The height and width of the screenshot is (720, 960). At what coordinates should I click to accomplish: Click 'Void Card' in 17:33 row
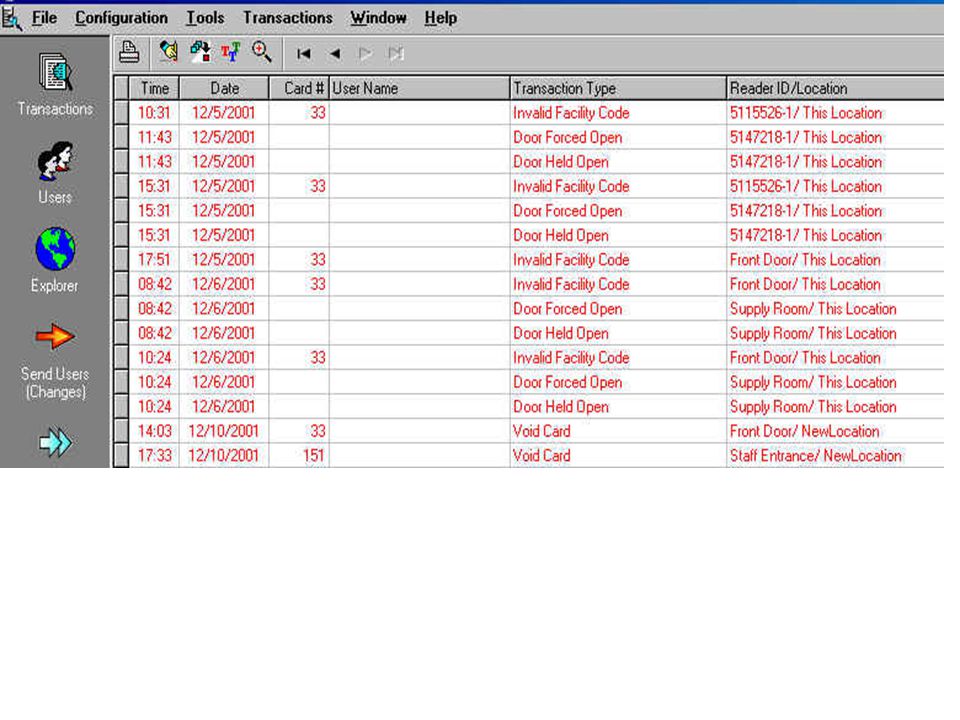pos(542,456)
